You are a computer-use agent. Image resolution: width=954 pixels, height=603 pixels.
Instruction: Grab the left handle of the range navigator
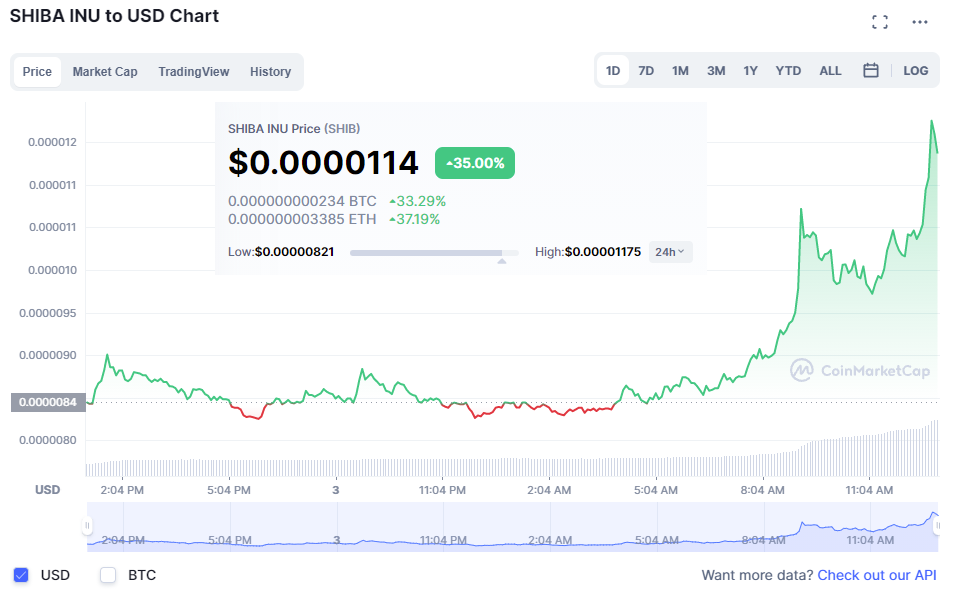point(87,525)
